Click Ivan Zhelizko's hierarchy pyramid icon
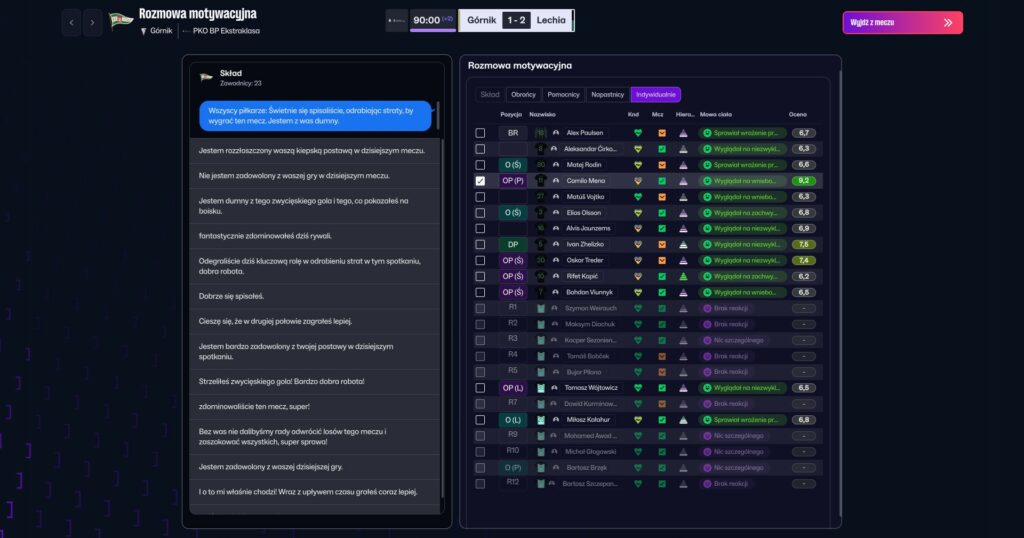Screen dimensions: 1024x538 point(683,244)
